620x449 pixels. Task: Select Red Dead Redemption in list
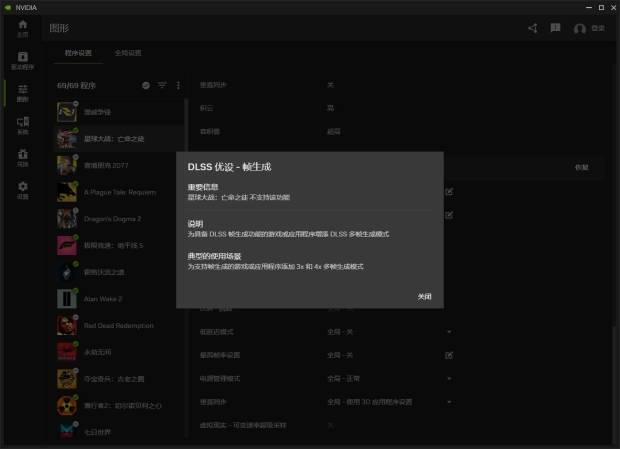(119, 326)
